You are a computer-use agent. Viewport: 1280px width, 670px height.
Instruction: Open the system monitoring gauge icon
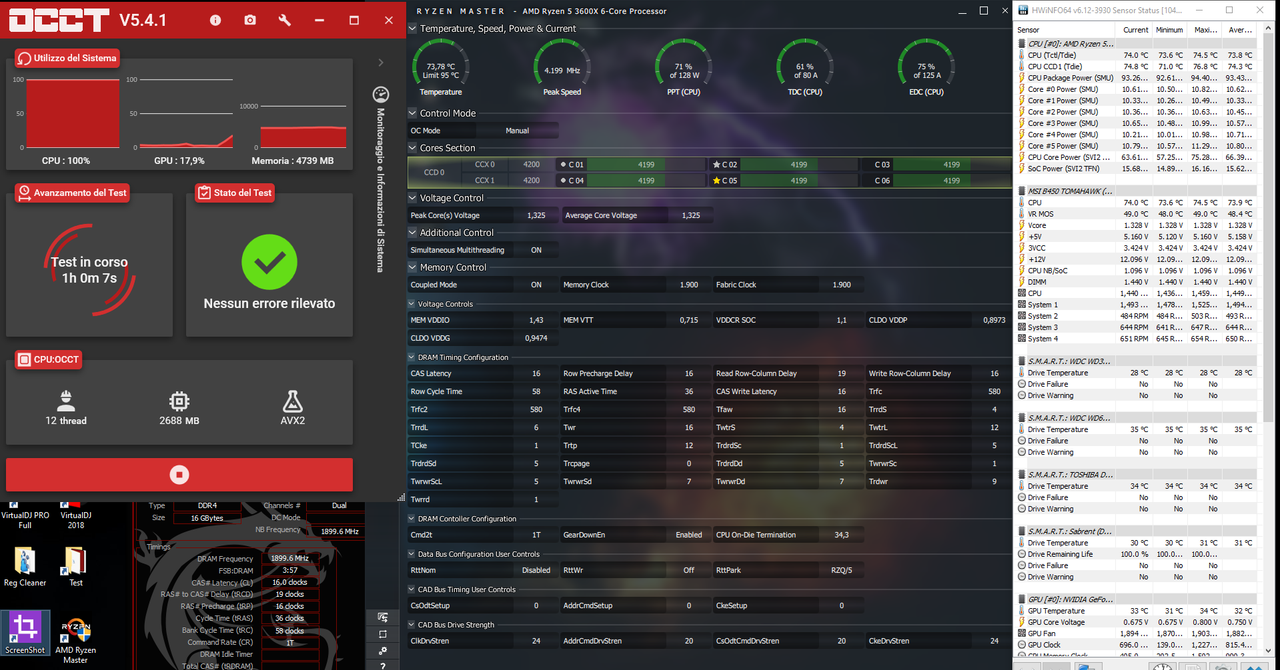pyautogui.click(x=380, y=95)
